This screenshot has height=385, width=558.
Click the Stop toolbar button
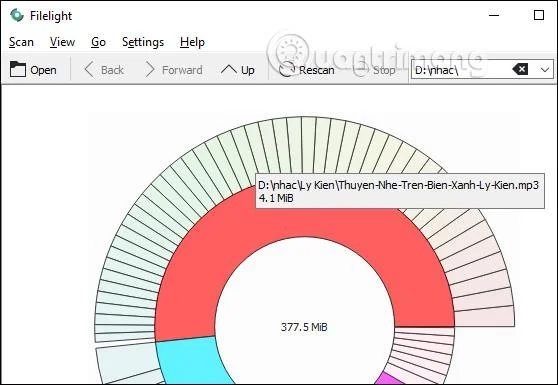375,70
